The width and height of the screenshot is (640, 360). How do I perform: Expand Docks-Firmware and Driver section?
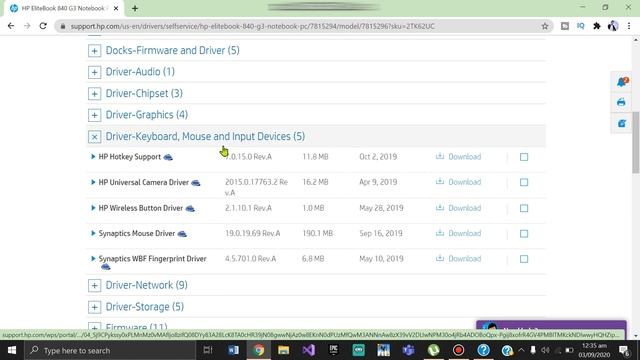(94, 51)
